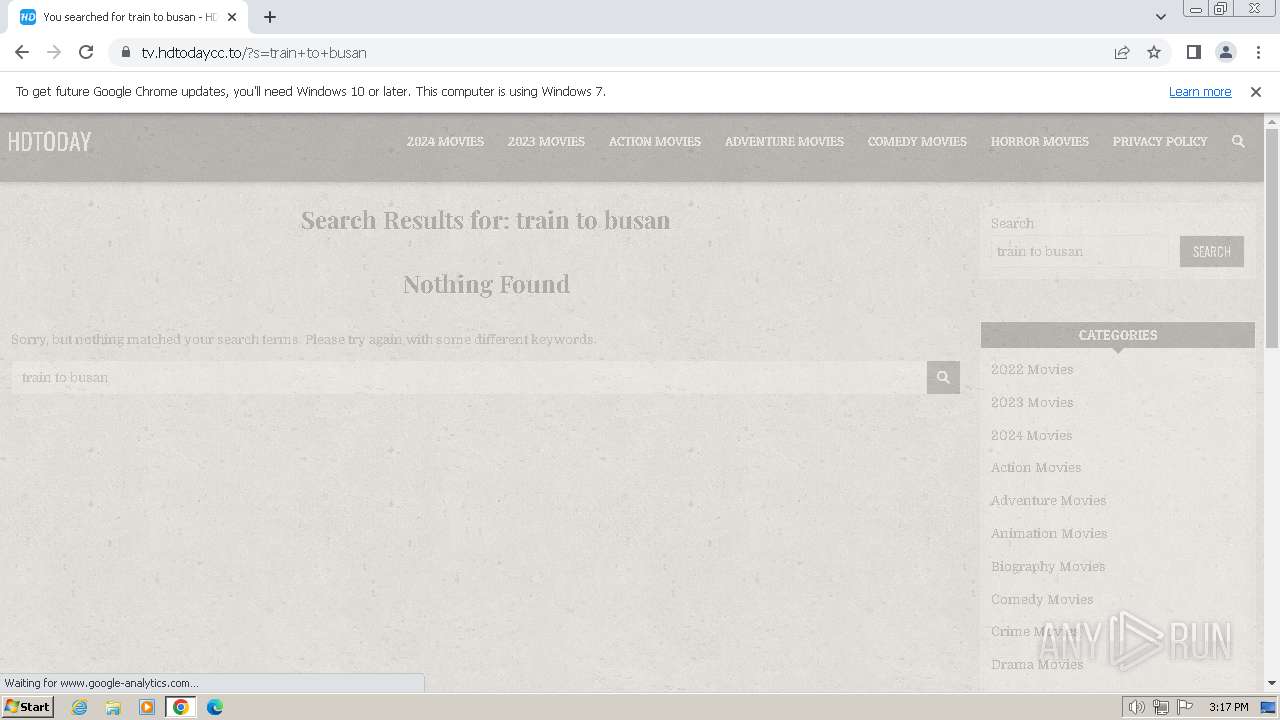Submit the sidebar SEARCH button
Image resolution: width=1280 pixels, height=720 pixels.
click(1212, 251)
